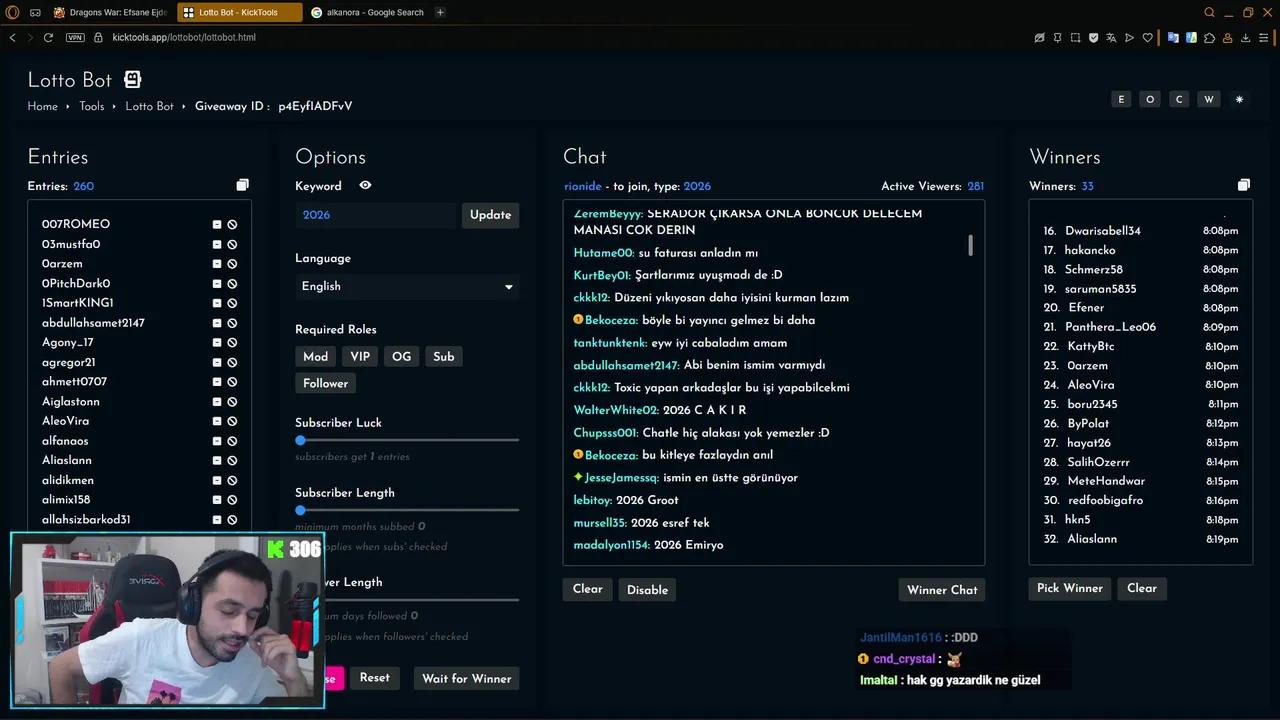Switch theme with the sun icon
Viewport: 1280px width, 720px height.
tap(1239, 100)
